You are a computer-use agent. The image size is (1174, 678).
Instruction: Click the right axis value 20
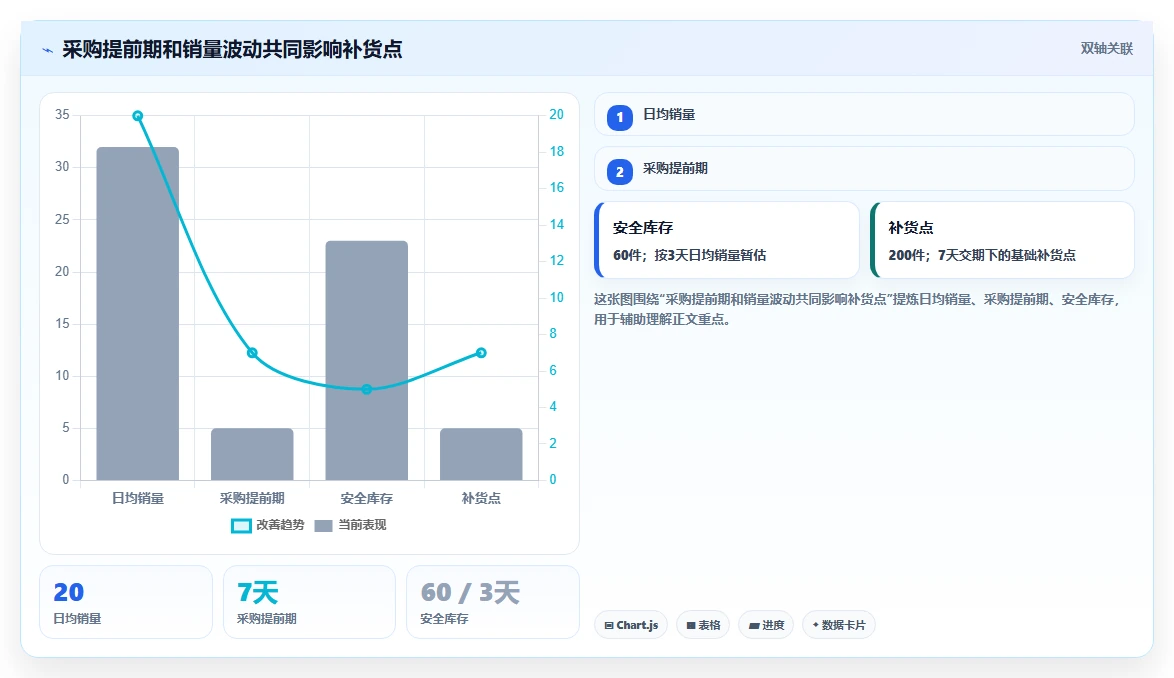pos(556,114)
